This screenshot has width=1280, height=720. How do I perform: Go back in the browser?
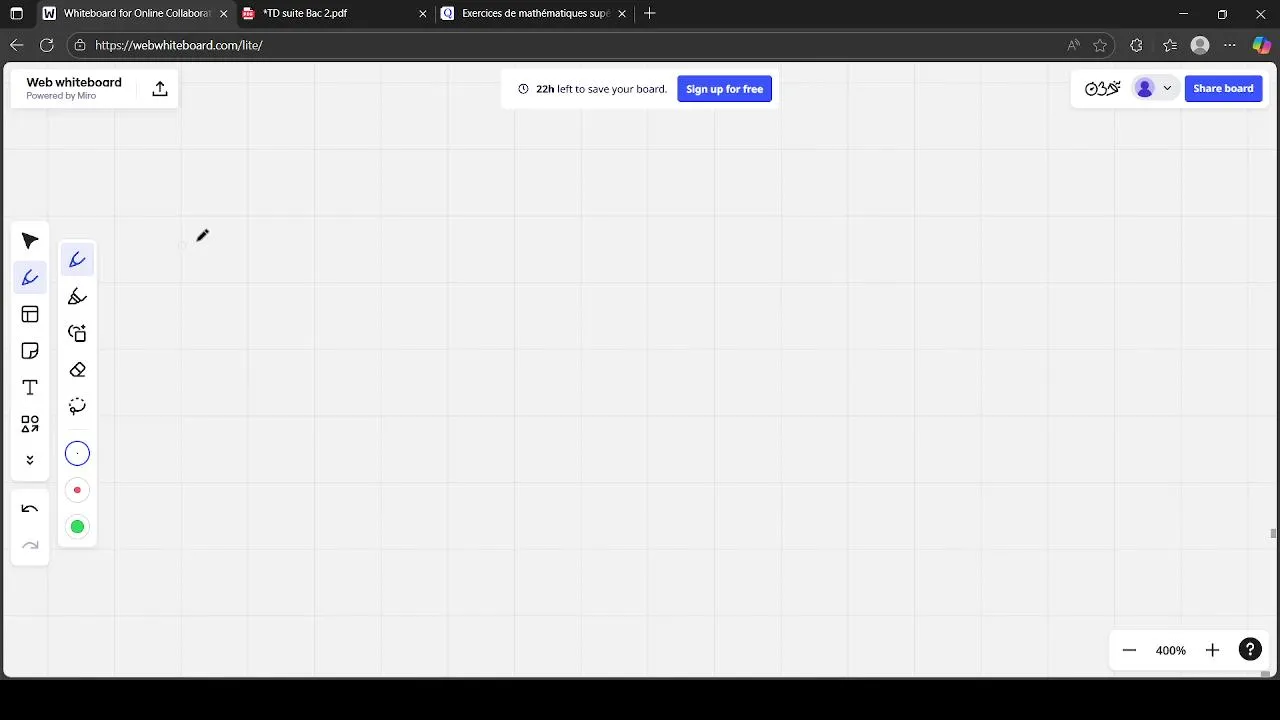pos(16,45)
